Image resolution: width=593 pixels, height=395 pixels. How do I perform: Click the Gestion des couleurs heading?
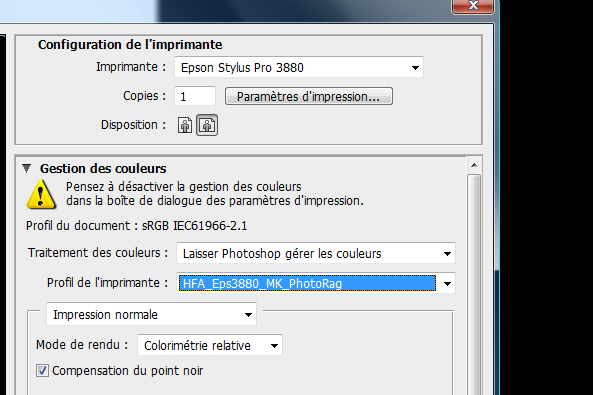click(103, 168)
